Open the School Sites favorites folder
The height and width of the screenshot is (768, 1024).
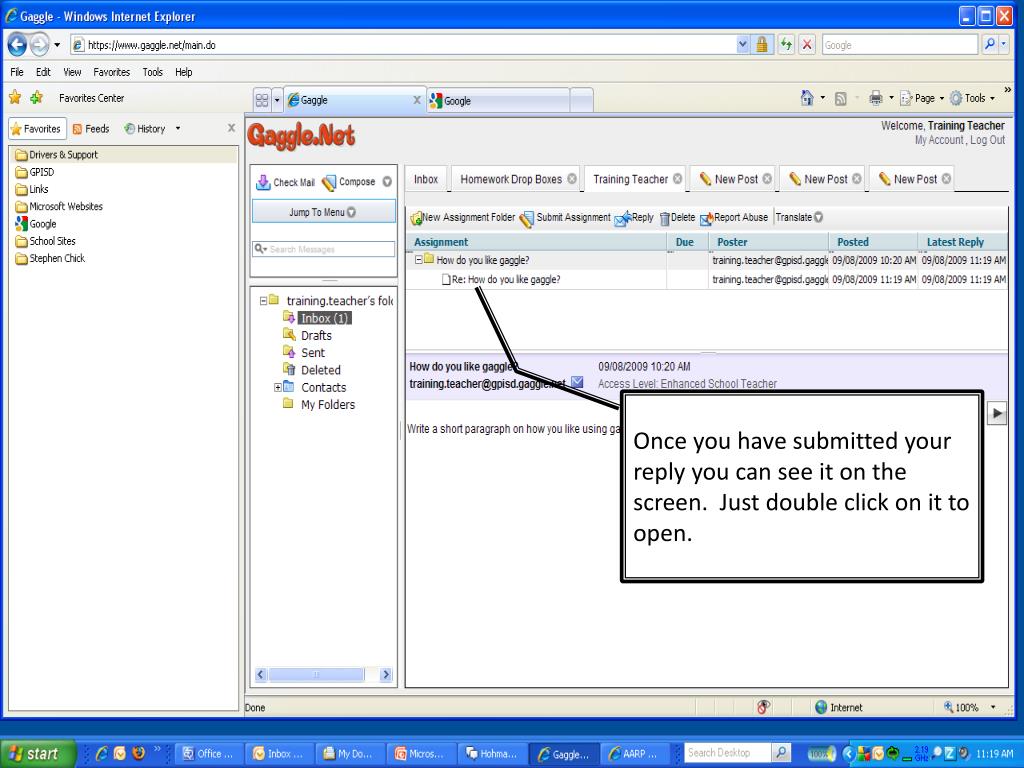(52, 241)
